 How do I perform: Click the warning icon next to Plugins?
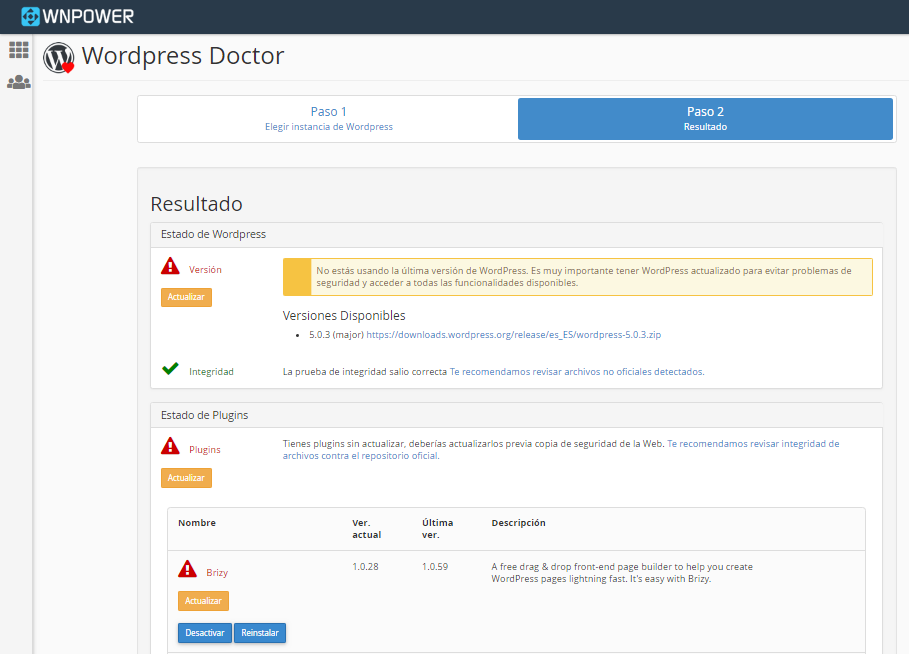(170, 446)
